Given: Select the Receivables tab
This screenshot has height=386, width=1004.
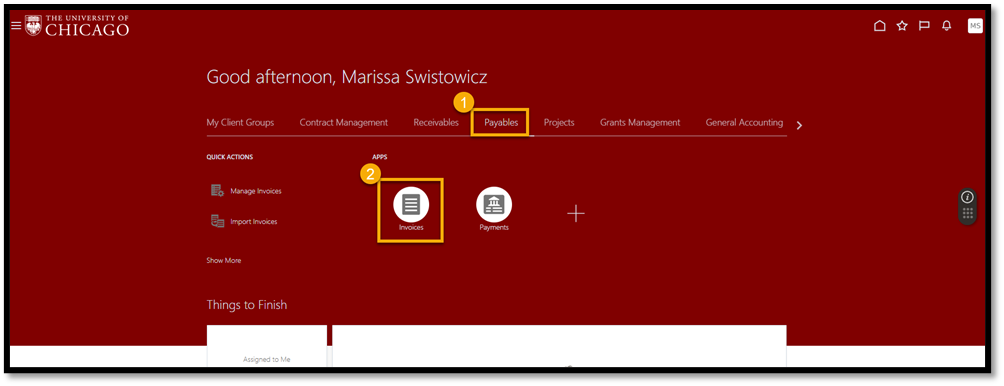Looking at the screenshot, I should coord(436,122).
